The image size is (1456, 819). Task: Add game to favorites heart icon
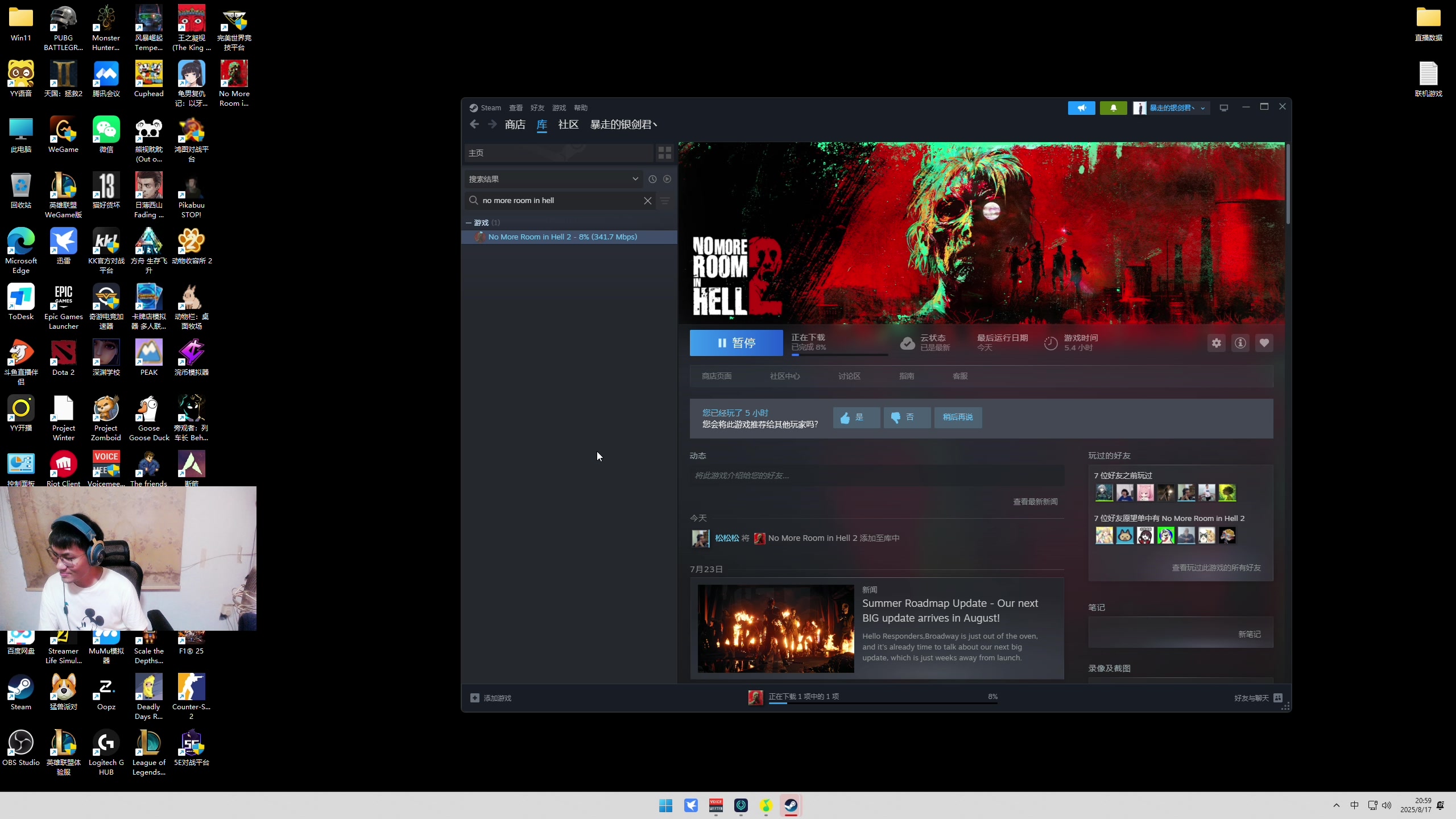click(1264, 343)
